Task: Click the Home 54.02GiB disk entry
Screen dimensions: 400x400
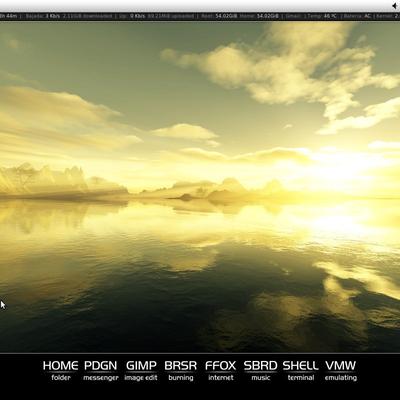Action: [259, 16]
